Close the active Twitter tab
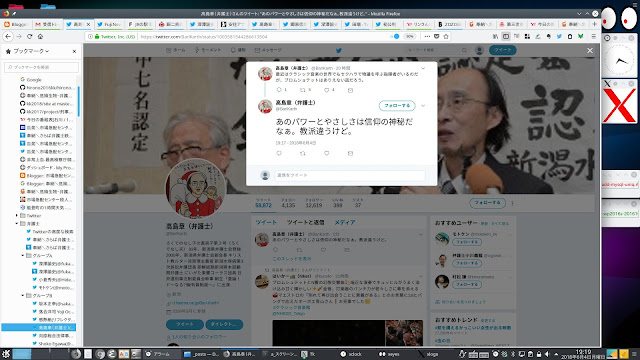 (88, 24)
